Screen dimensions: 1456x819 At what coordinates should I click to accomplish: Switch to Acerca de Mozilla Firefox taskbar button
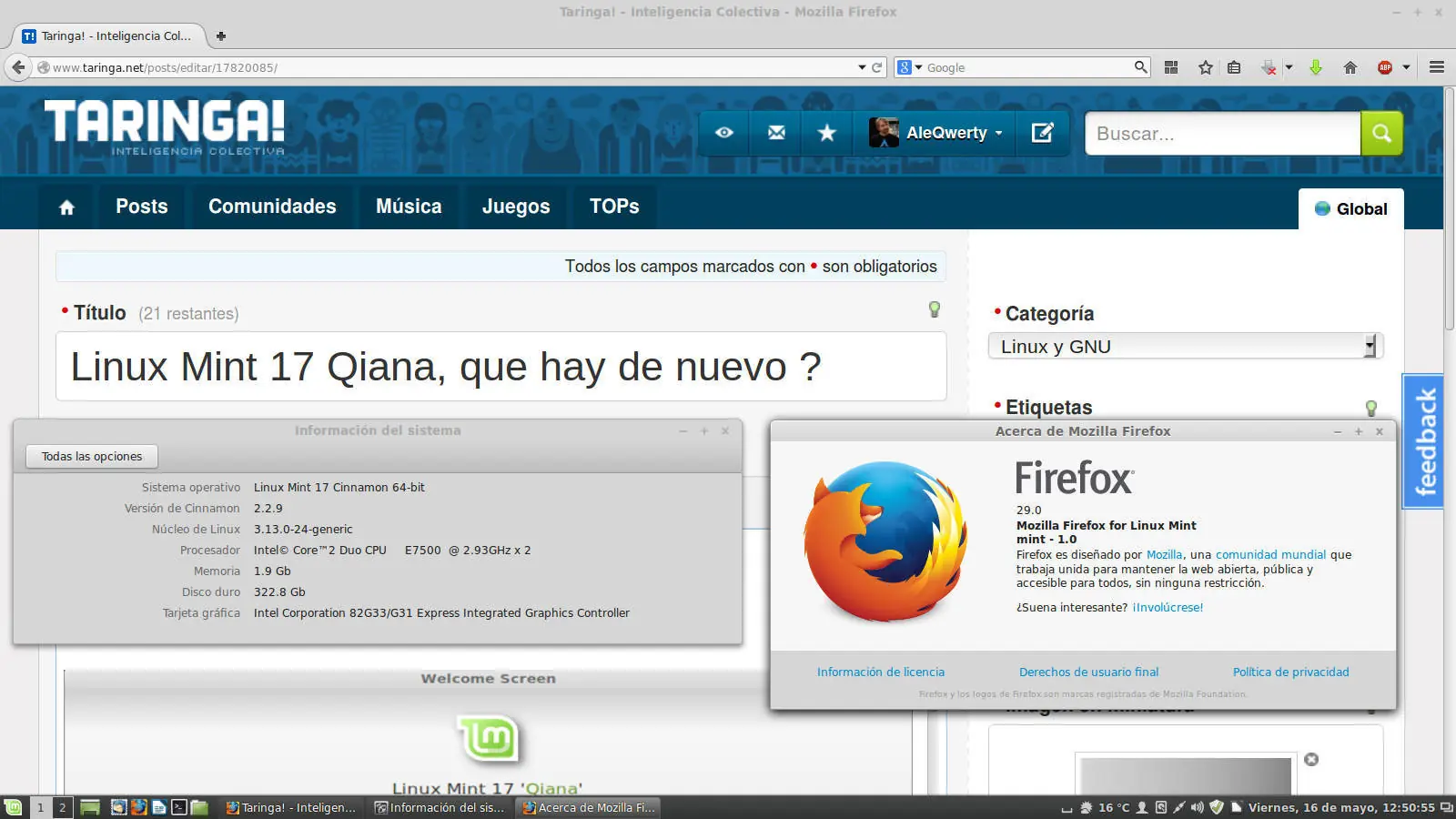(588, 807)
